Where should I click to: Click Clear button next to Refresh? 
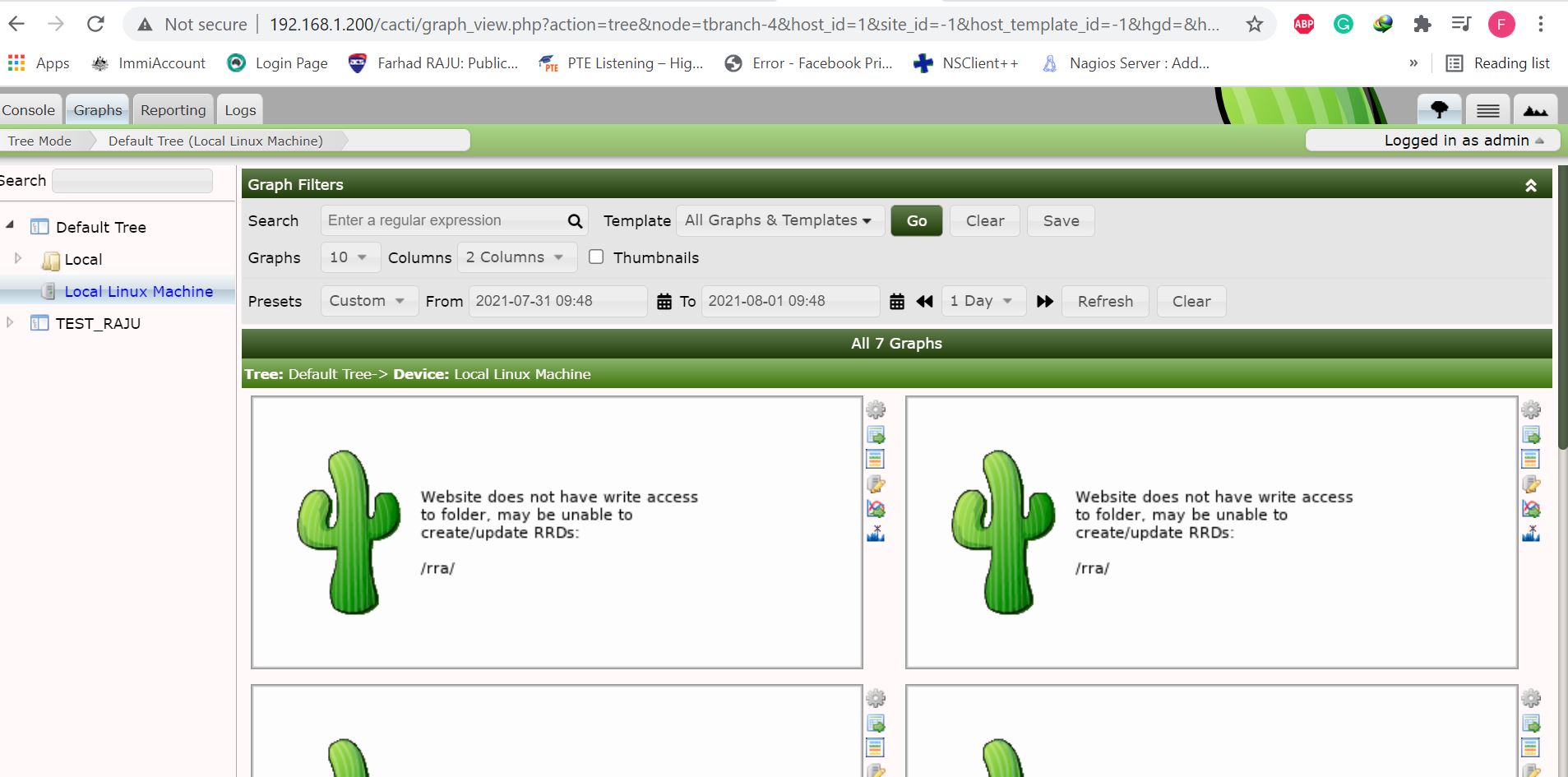1191,301
